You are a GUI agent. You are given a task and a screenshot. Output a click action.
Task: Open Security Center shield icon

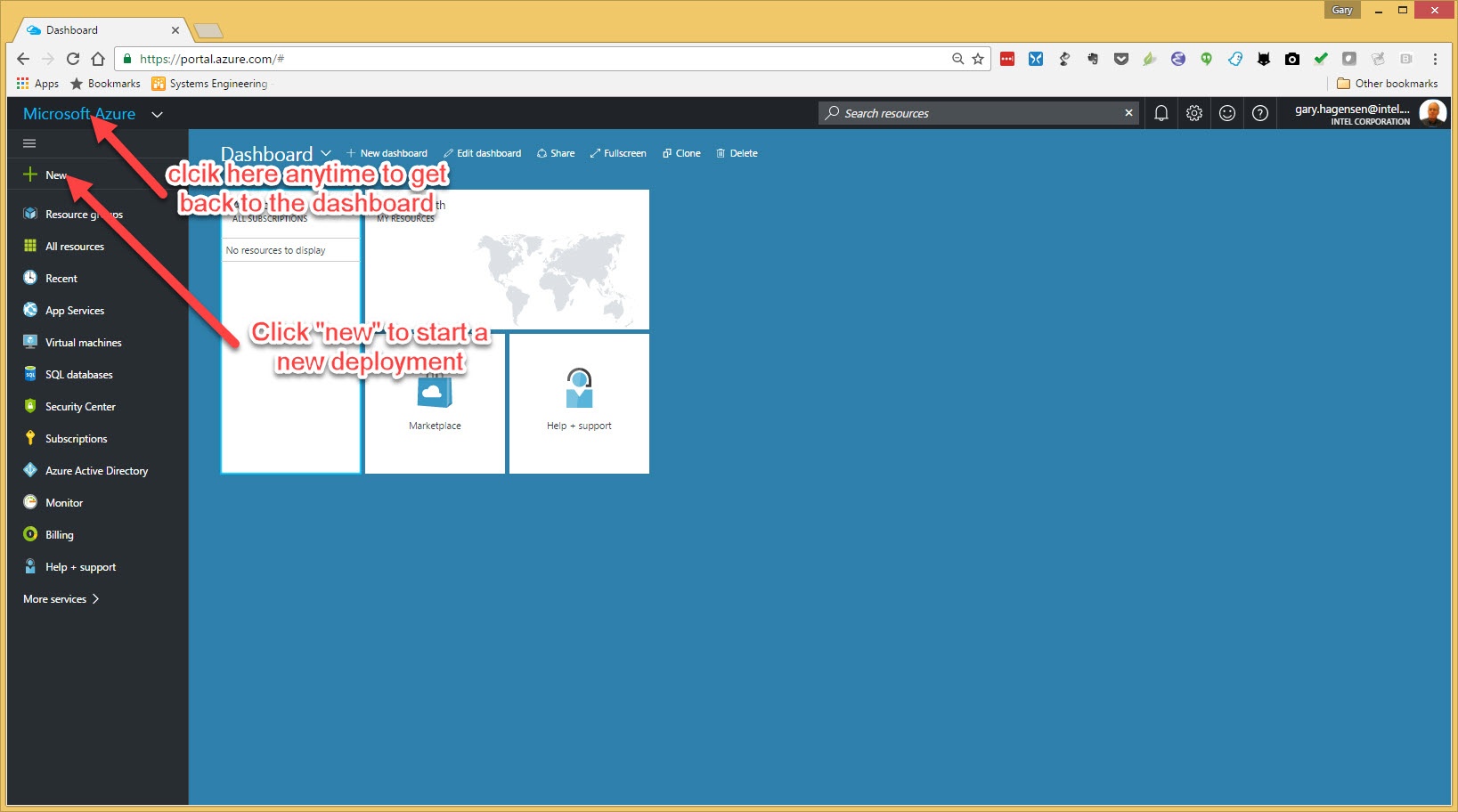pos(30,406)
